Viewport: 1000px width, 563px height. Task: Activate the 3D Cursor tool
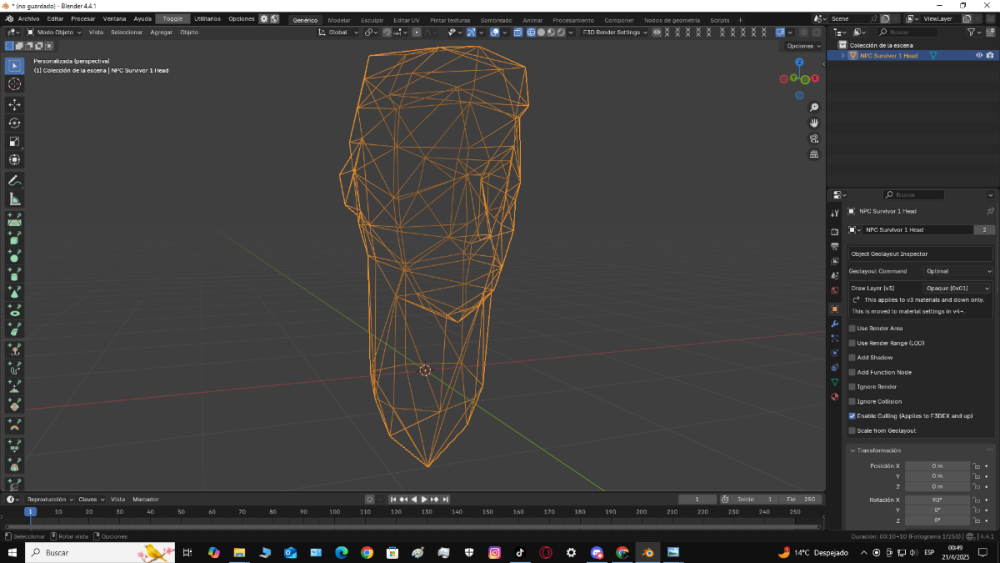pyautogui.click(x=15, y=85)
